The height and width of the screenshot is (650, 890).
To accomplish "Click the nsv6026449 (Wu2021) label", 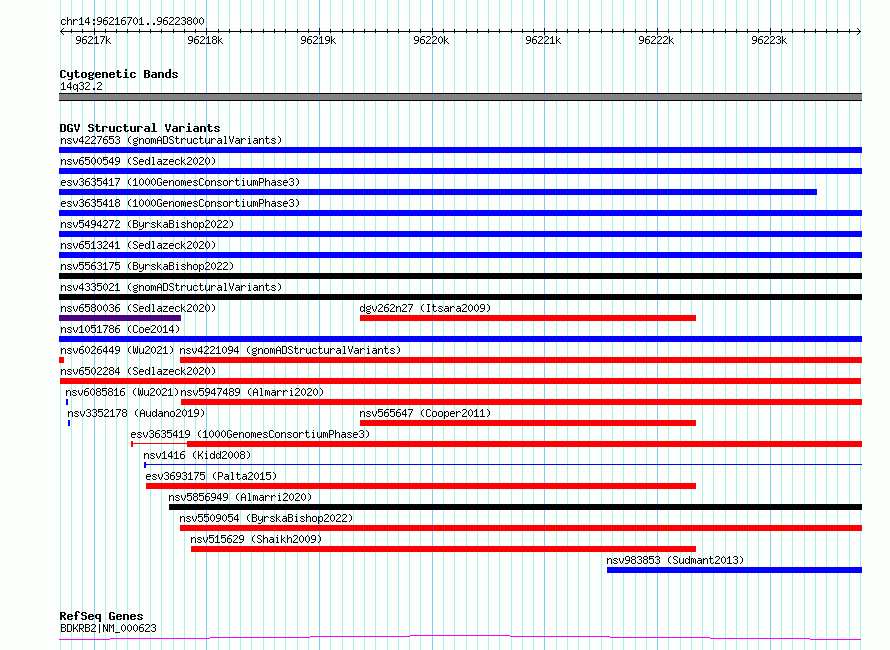I will coord(117,350).
